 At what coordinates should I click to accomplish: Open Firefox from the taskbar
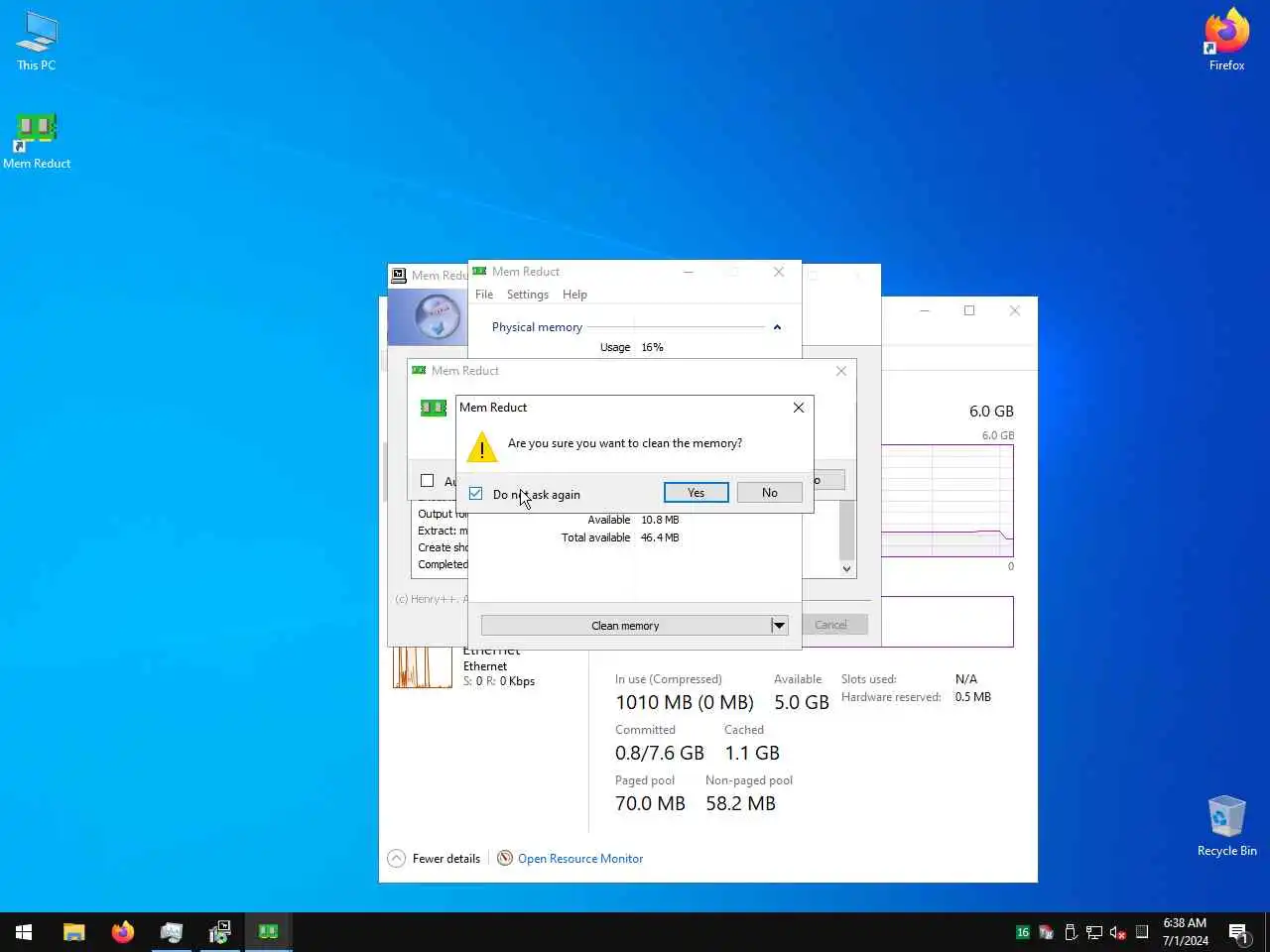pos(123,932)
